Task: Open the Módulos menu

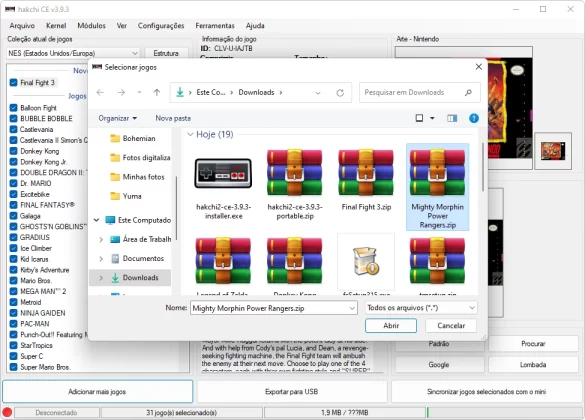Action: pos(91,26)
